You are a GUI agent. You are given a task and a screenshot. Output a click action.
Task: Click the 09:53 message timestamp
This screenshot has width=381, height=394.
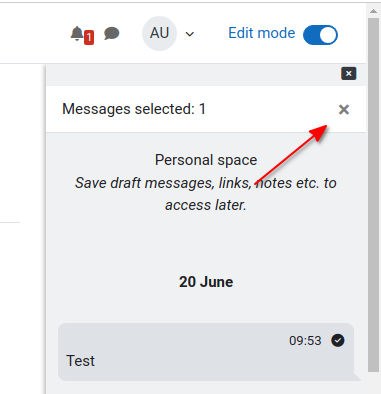305,341
